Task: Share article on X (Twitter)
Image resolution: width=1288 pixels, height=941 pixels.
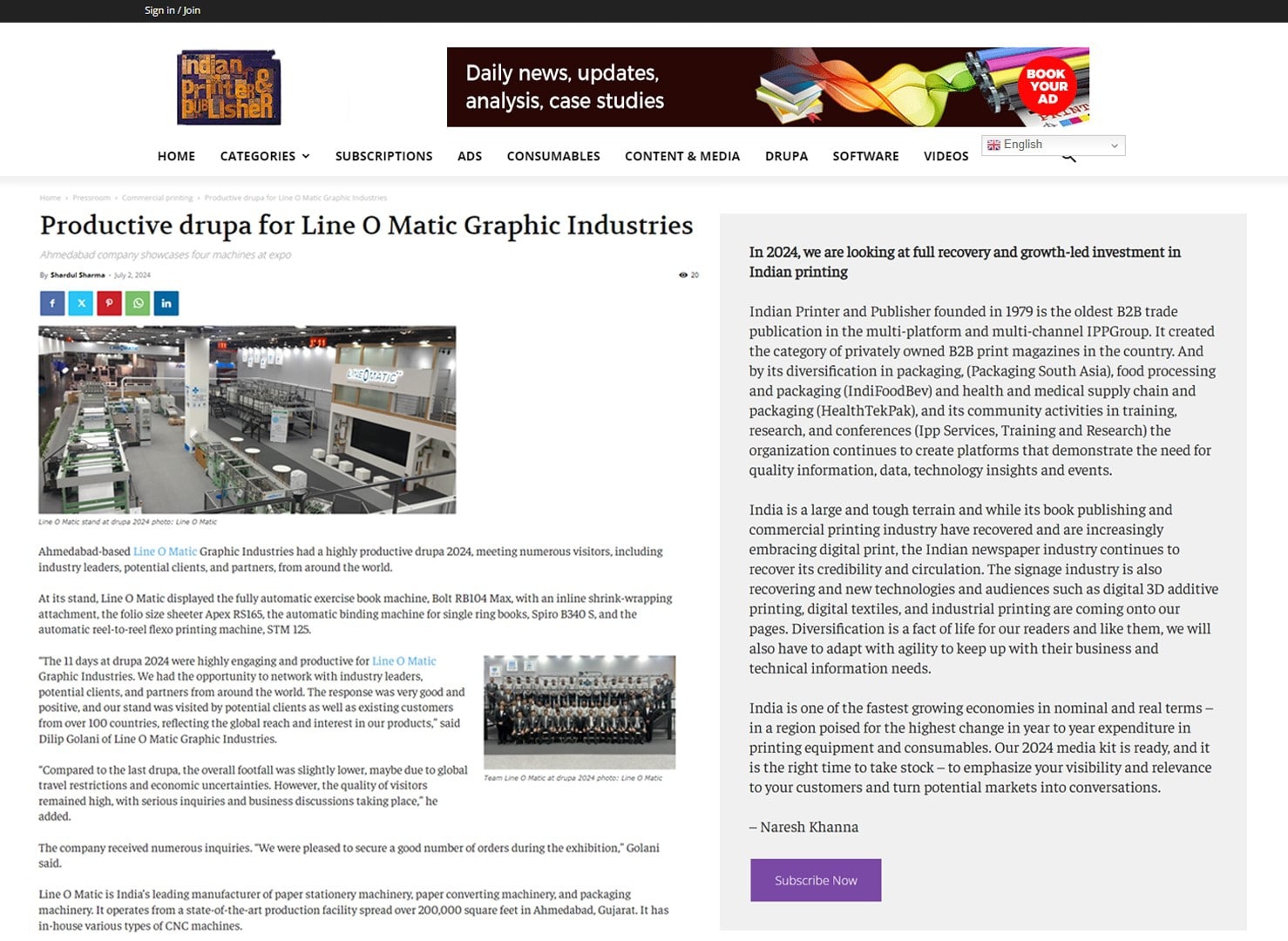Action: coord(81,303)
